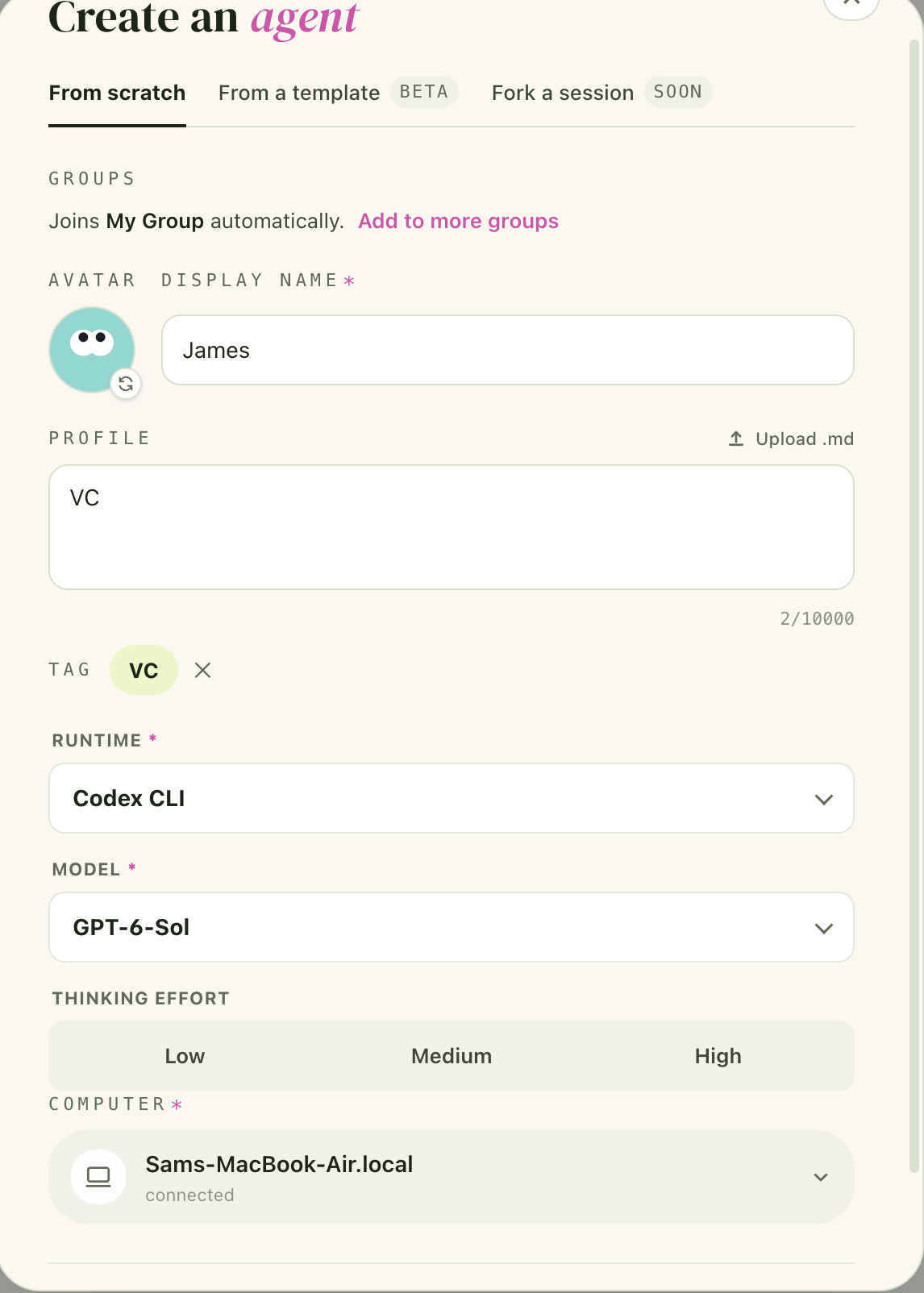Viewport: 924px width, 1293px height.
Task: Expand the Computer selector chevron
Action: coord(821,1177)
